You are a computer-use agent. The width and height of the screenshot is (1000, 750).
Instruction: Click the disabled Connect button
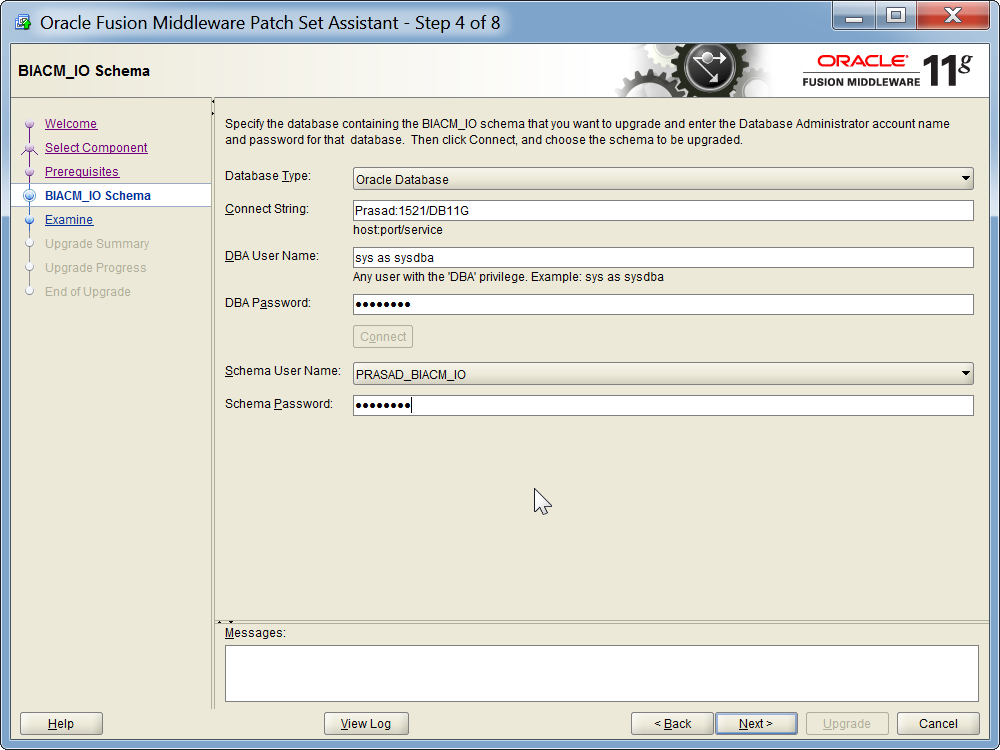(383, 337)
